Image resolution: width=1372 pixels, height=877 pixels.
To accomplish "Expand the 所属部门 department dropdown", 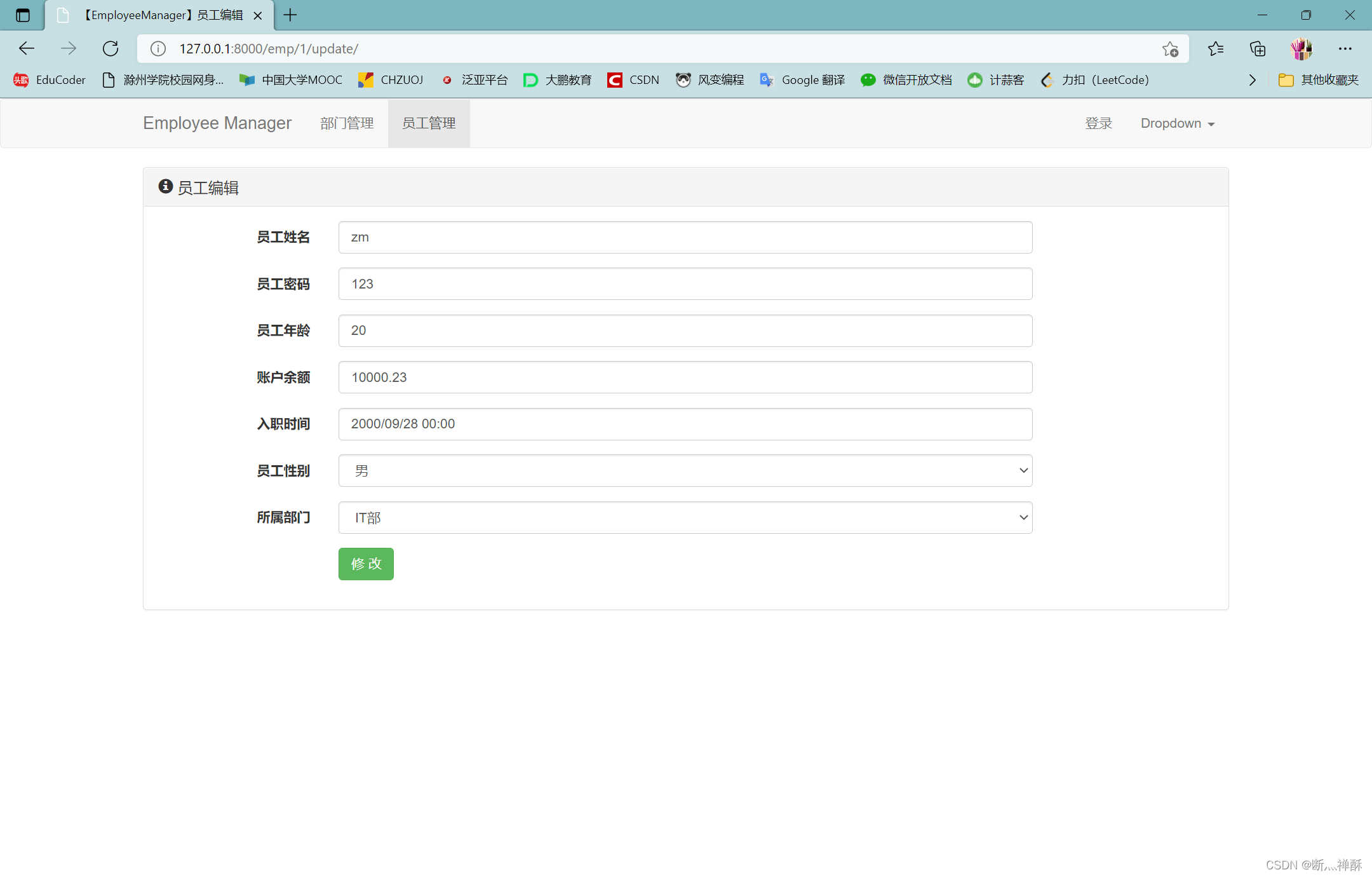I will (685, 518).
